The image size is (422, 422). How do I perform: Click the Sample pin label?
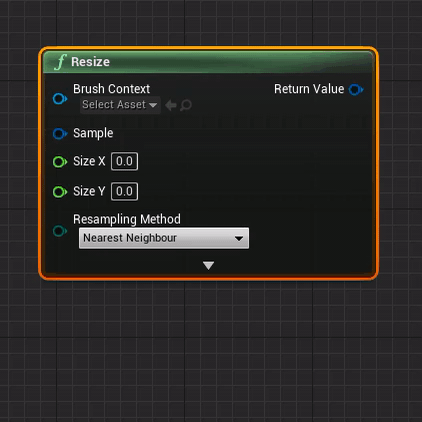tap(93, 133)
